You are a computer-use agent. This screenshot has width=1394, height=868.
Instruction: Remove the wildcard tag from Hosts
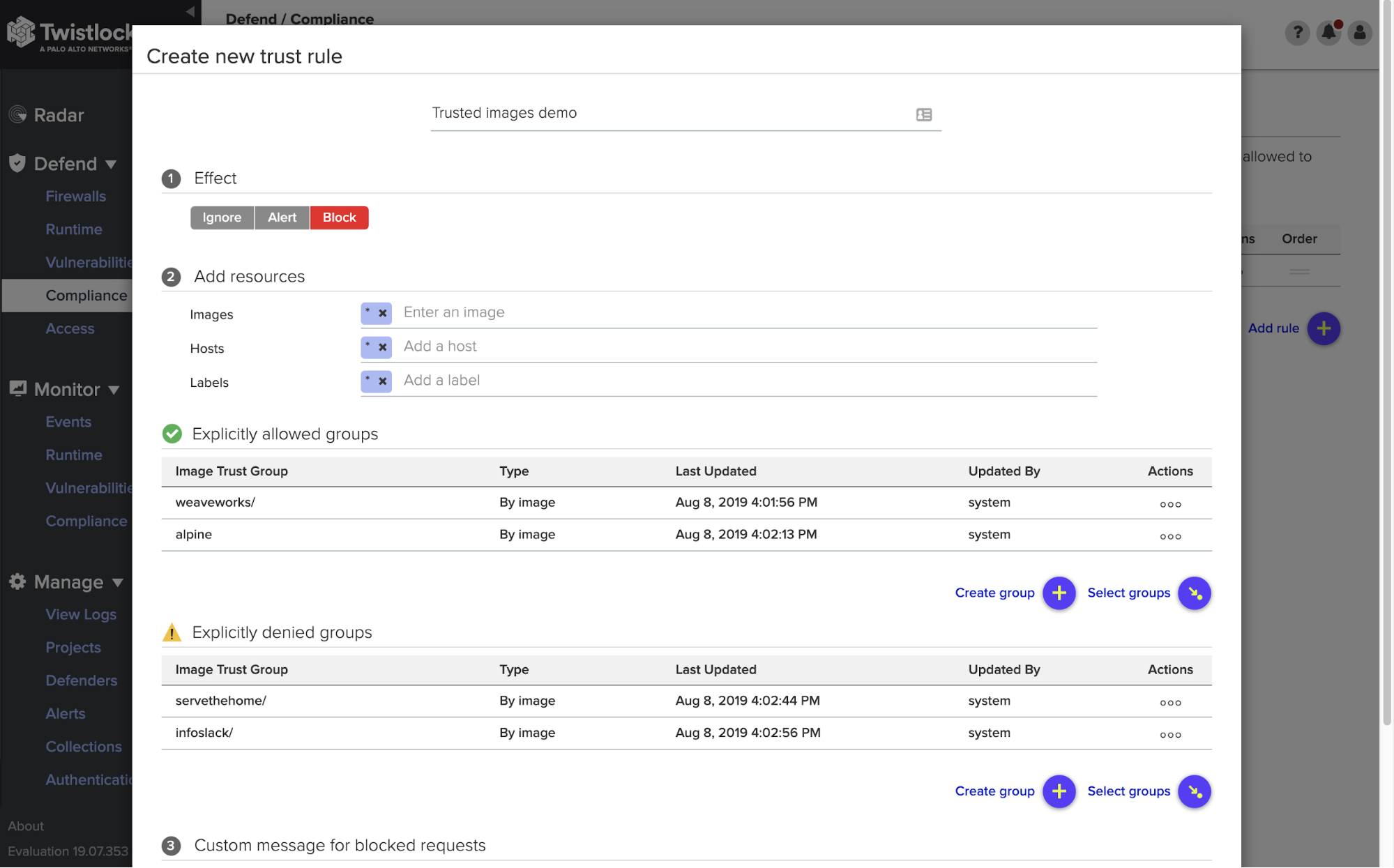(x=383, y=347)
